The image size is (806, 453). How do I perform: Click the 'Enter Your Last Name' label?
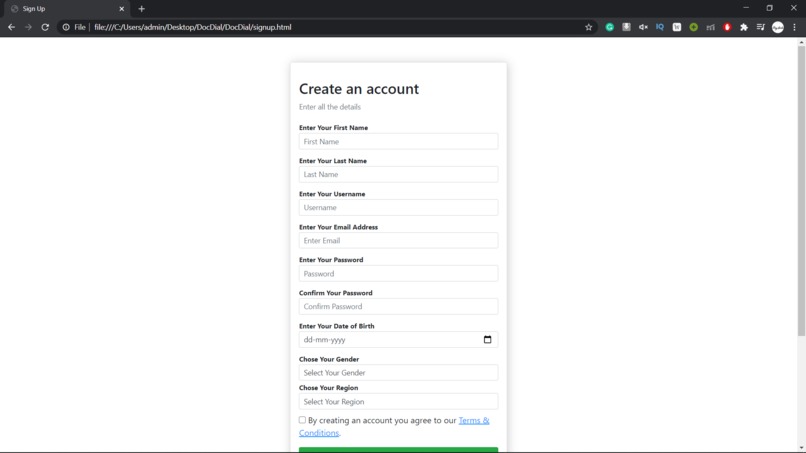click(x=333, y=161)
